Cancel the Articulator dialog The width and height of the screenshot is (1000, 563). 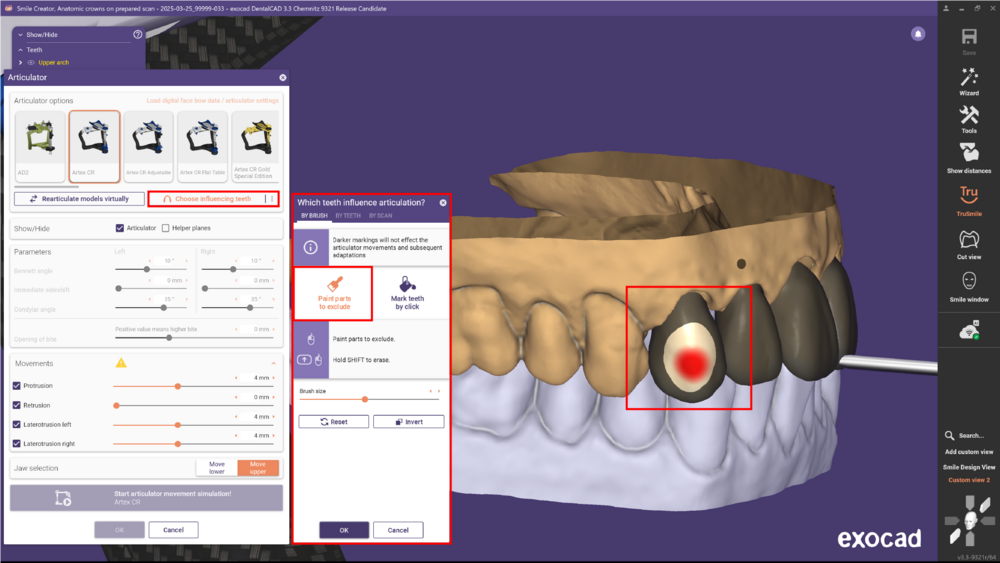[x=173, y=530]
